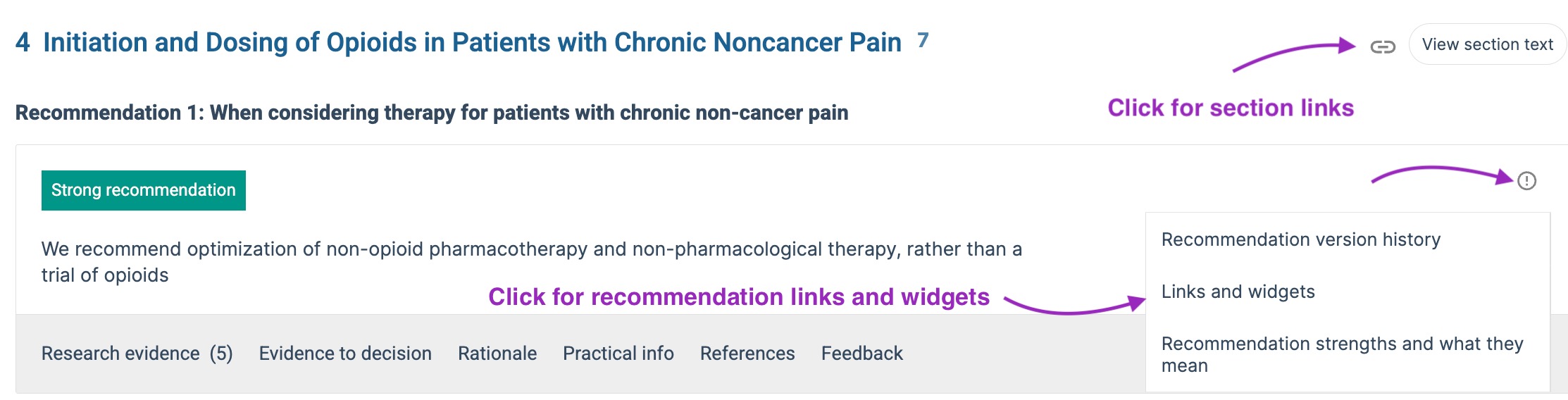The width and height of the screenshot is (1568, 400).
Task: Click the View section text button
Action: coord(1487,44)
